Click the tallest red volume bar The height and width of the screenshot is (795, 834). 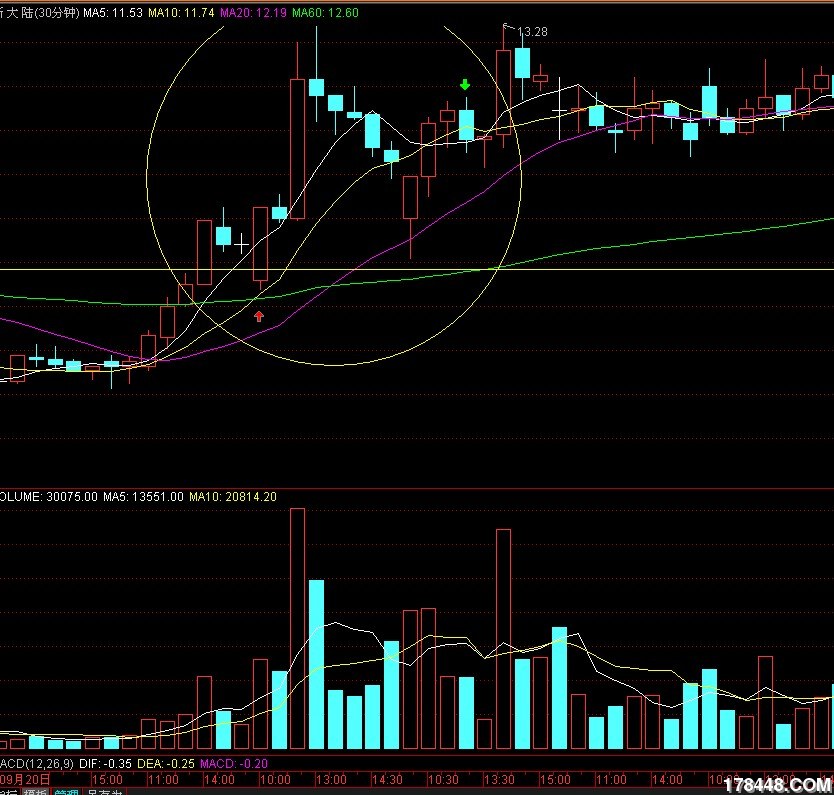(298, 629)
